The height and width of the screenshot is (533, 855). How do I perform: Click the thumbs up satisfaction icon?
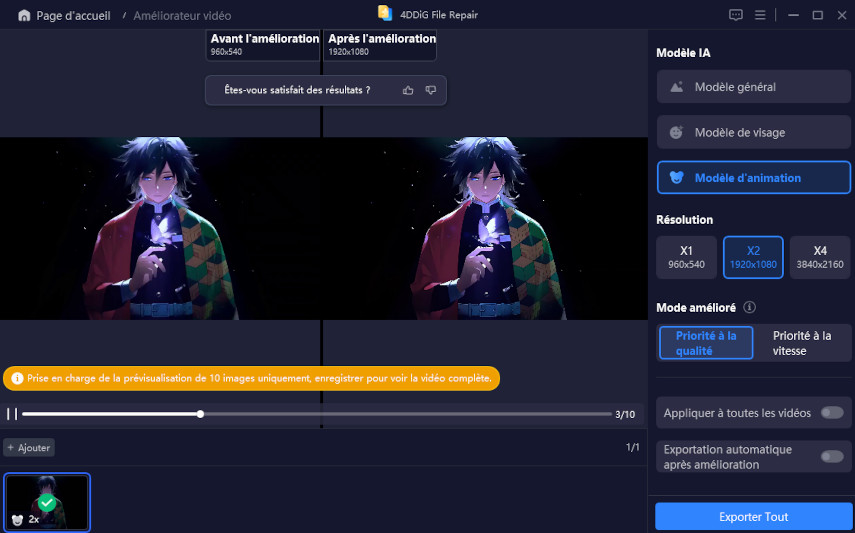[408, 90]
